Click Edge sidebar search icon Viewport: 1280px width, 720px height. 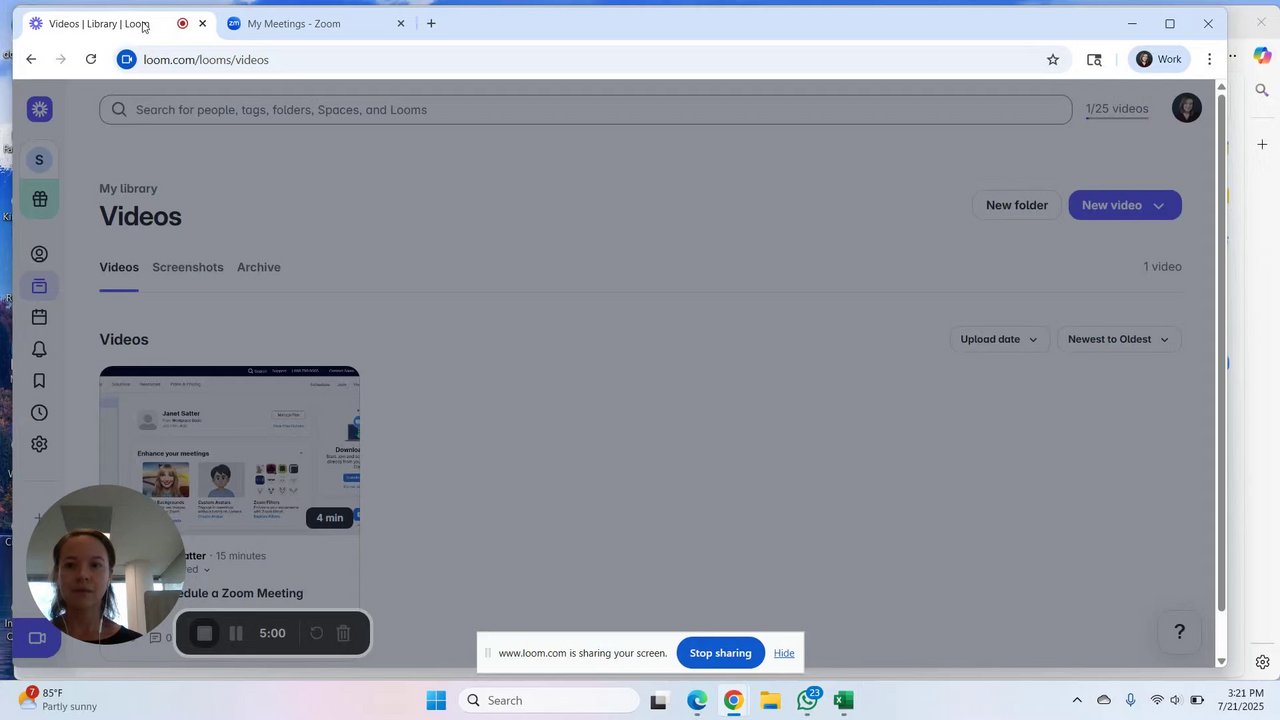(x=1262, y=90)
